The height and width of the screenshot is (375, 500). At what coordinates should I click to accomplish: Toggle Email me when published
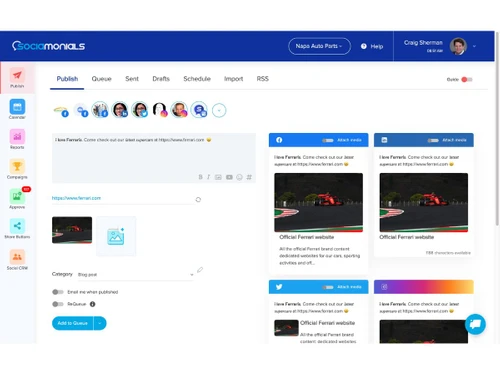coord(58,292)
